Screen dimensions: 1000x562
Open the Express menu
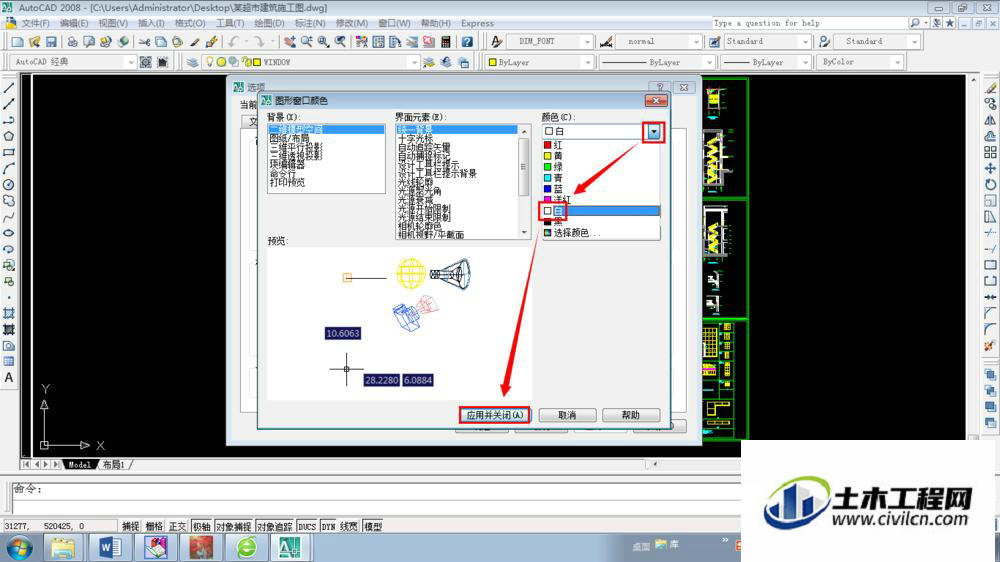point(477,23)
